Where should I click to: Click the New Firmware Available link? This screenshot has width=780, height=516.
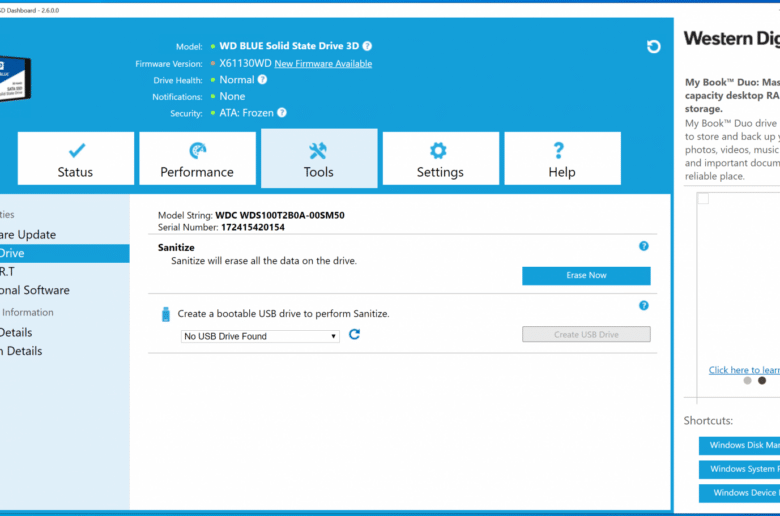(323, 64)
